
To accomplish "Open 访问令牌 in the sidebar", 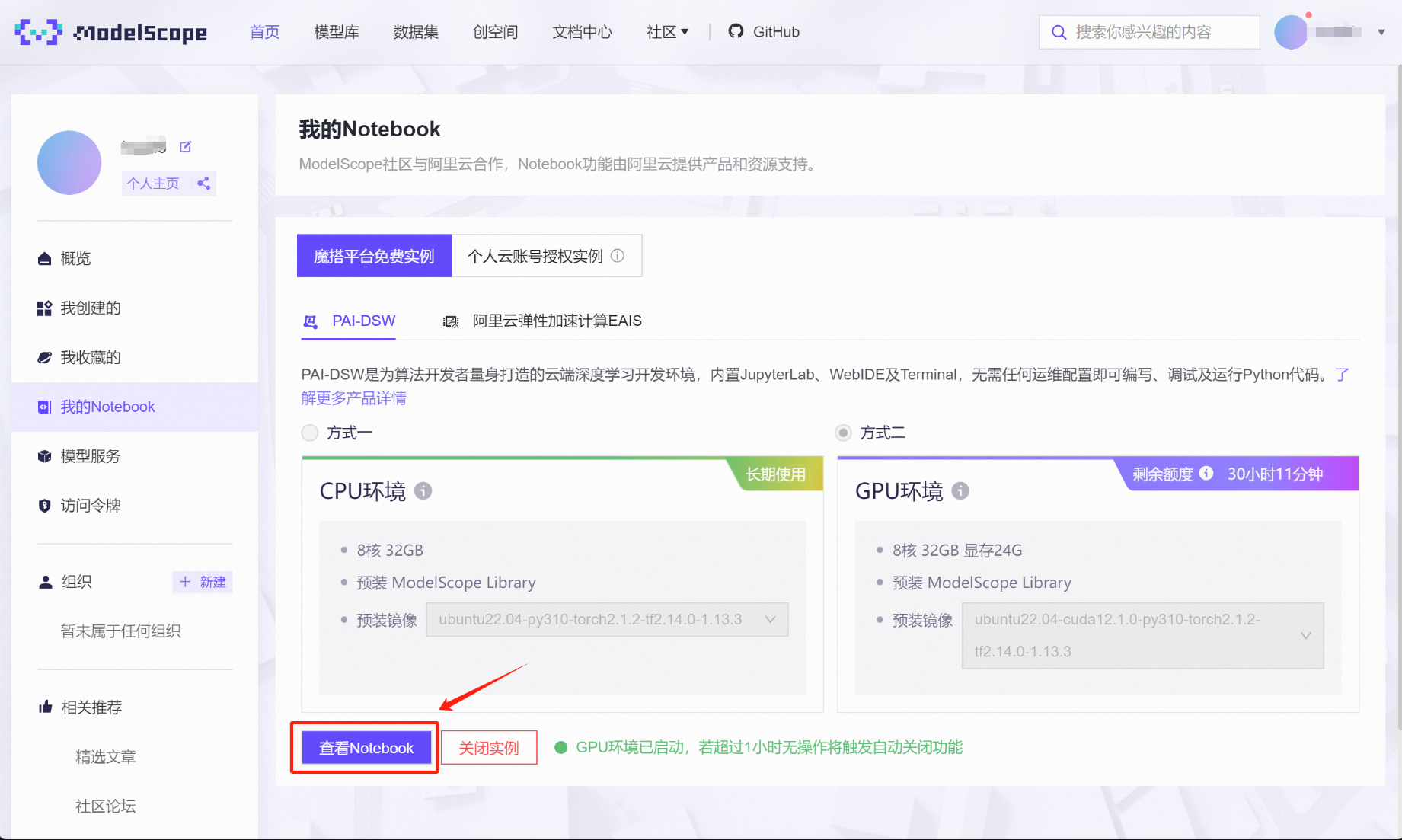I will 91,506.
